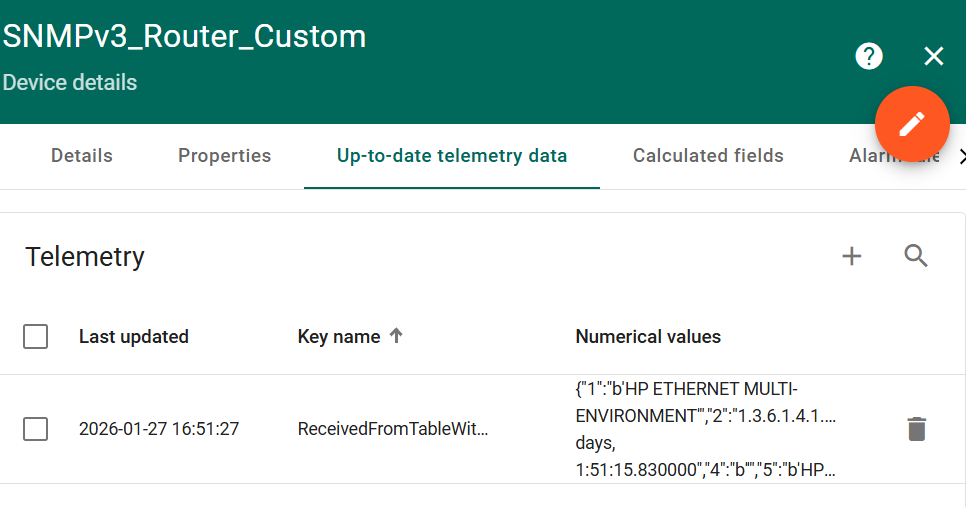
Task: Toggle the Key name sort arrow
Action: pos(396,336)
